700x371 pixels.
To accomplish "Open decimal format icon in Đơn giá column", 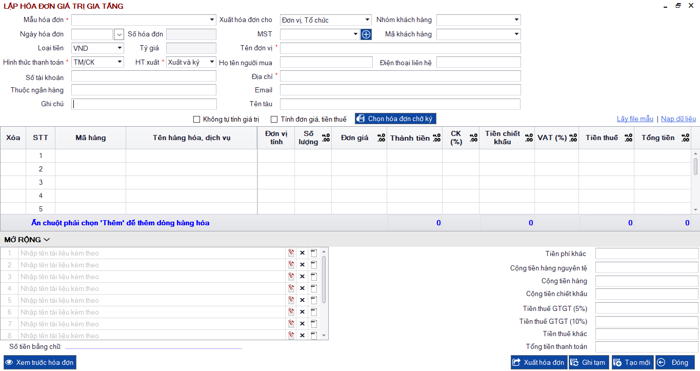I will tap(381, 138).
